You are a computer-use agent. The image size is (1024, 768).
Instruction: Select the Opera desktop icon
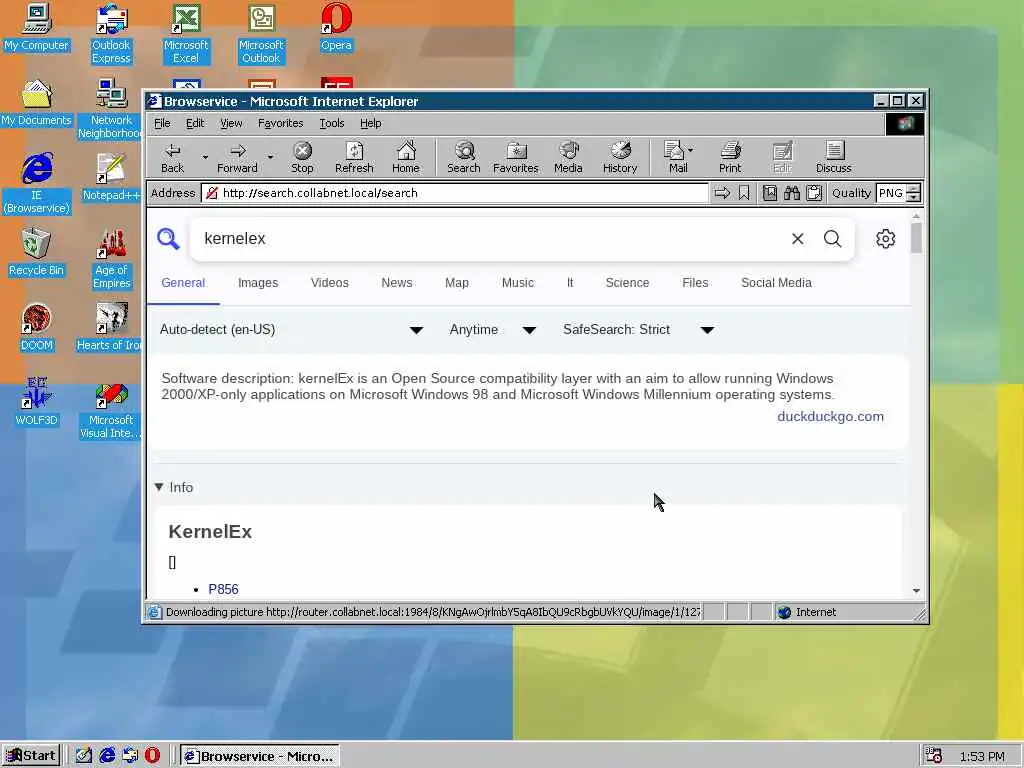pos(336,27)
